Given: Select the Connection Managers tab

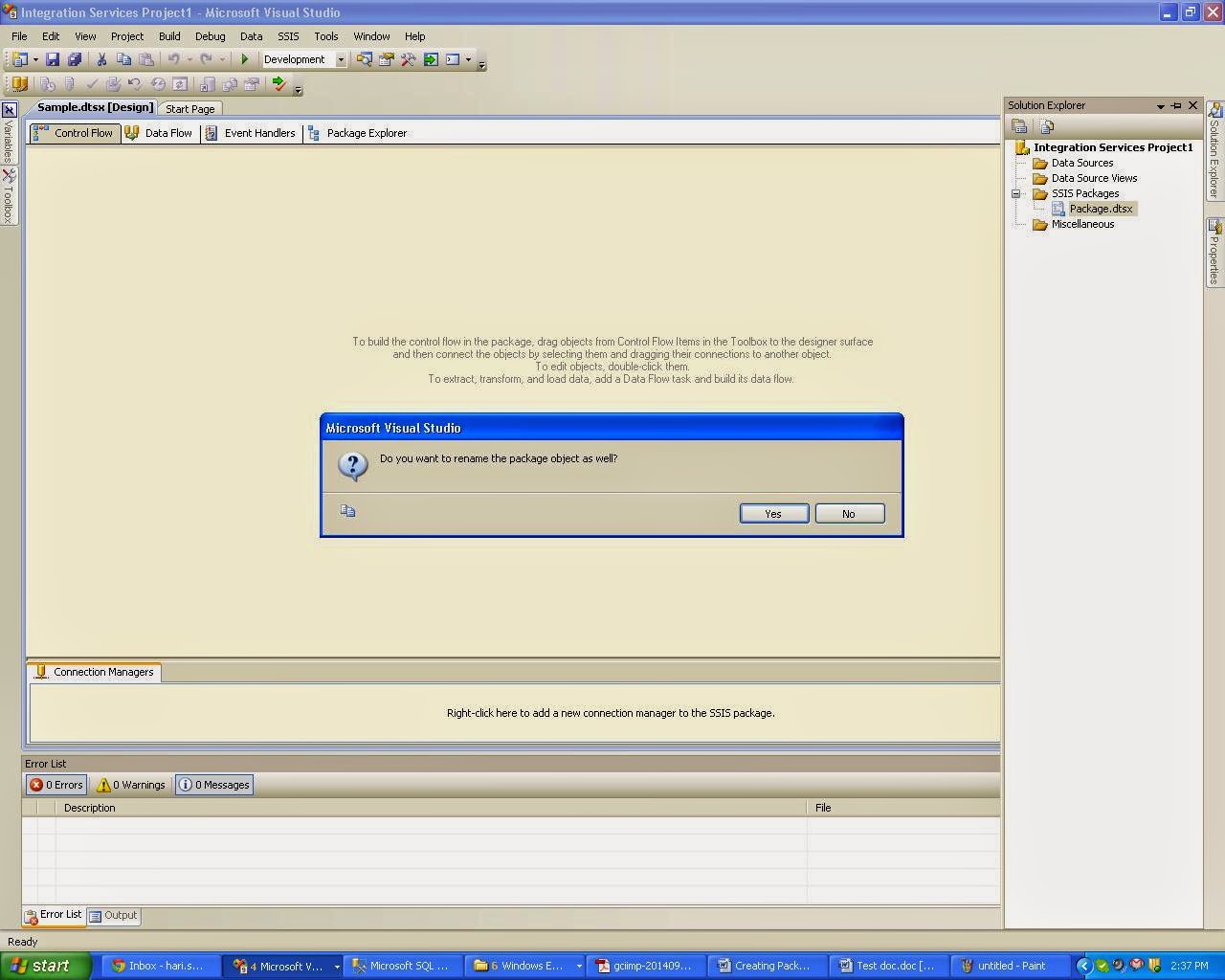Looking at the screenshot, I should (95, 672).
